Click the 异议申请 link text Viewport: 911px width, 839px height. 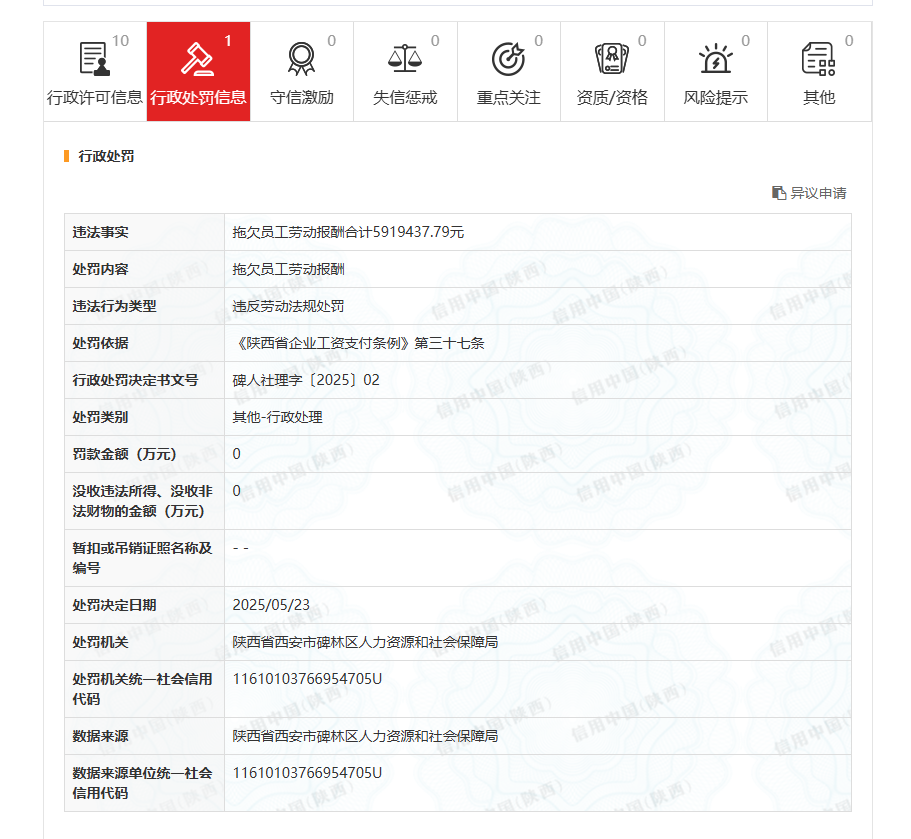click(818, 193)
